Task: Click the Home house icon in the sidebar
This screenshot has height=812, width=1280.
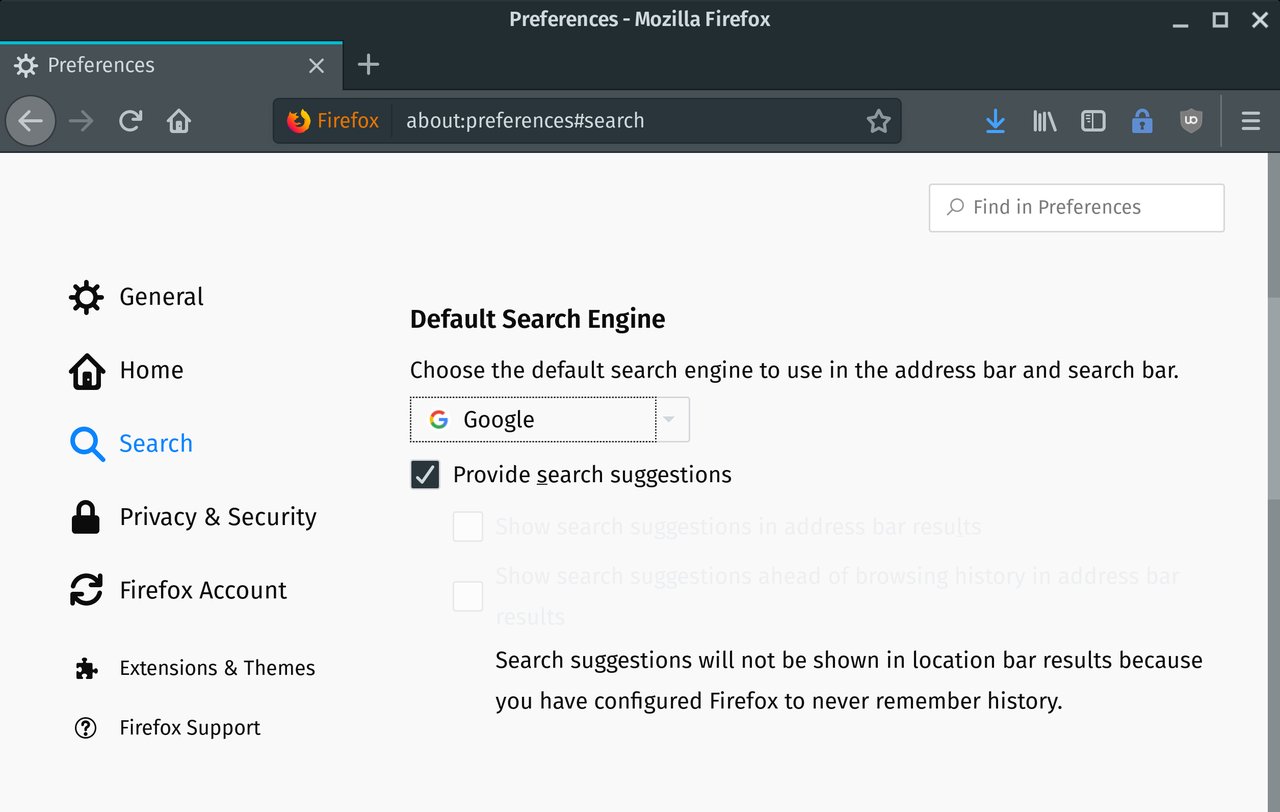Action: pos(86,370)
